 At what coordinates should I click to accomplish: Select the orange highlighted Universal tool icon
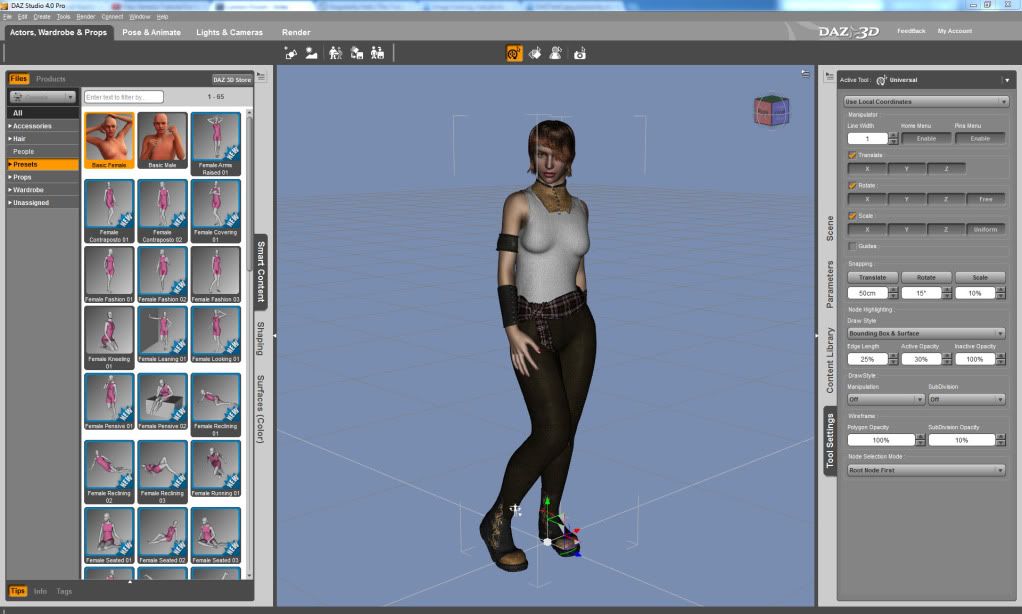[514, 53]
